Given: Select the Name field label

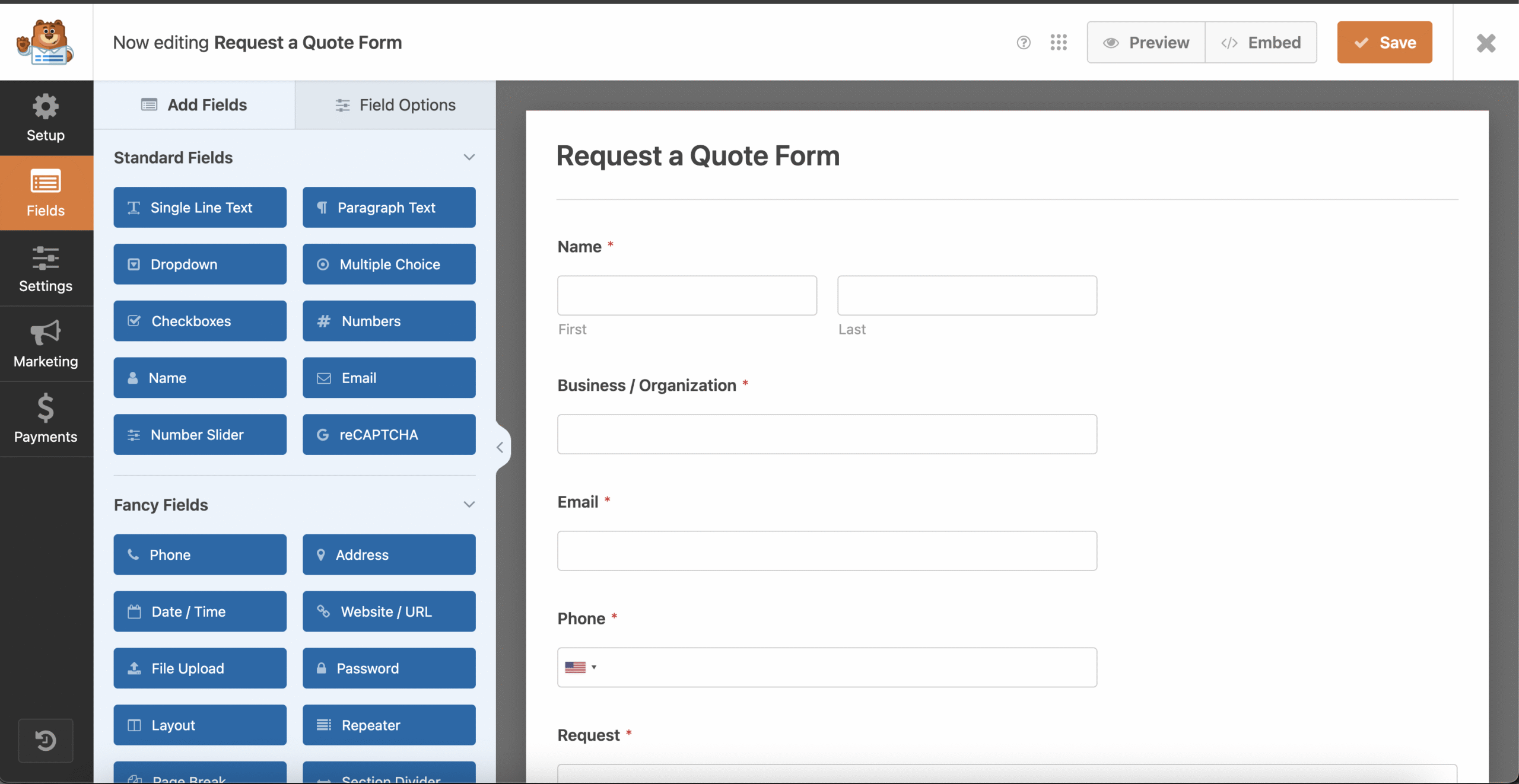Looking at the screenshot, I should click(579, 247).
